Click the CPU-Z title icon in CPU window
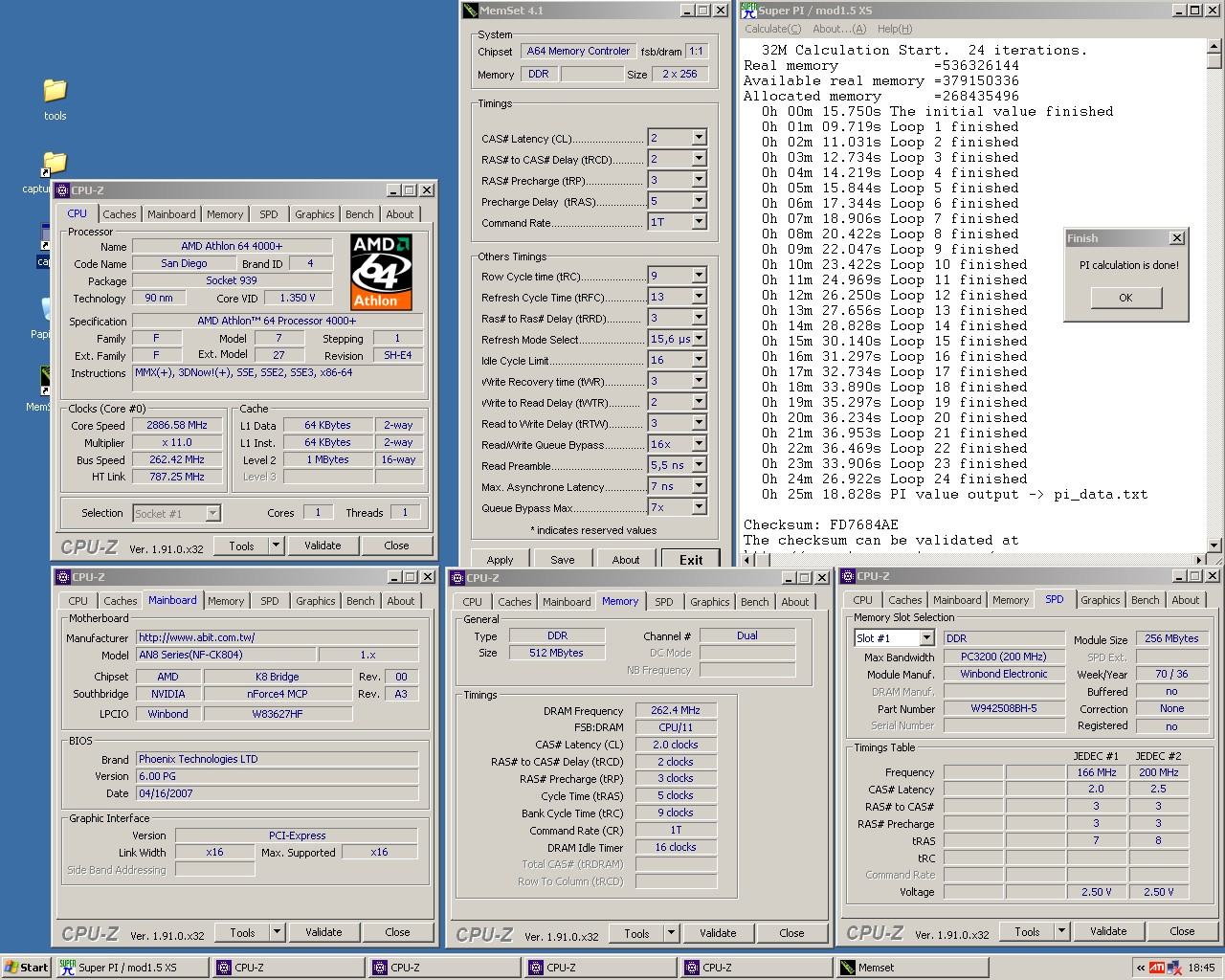This screenshot has width=1225, height=980. (x=62, y=190)
